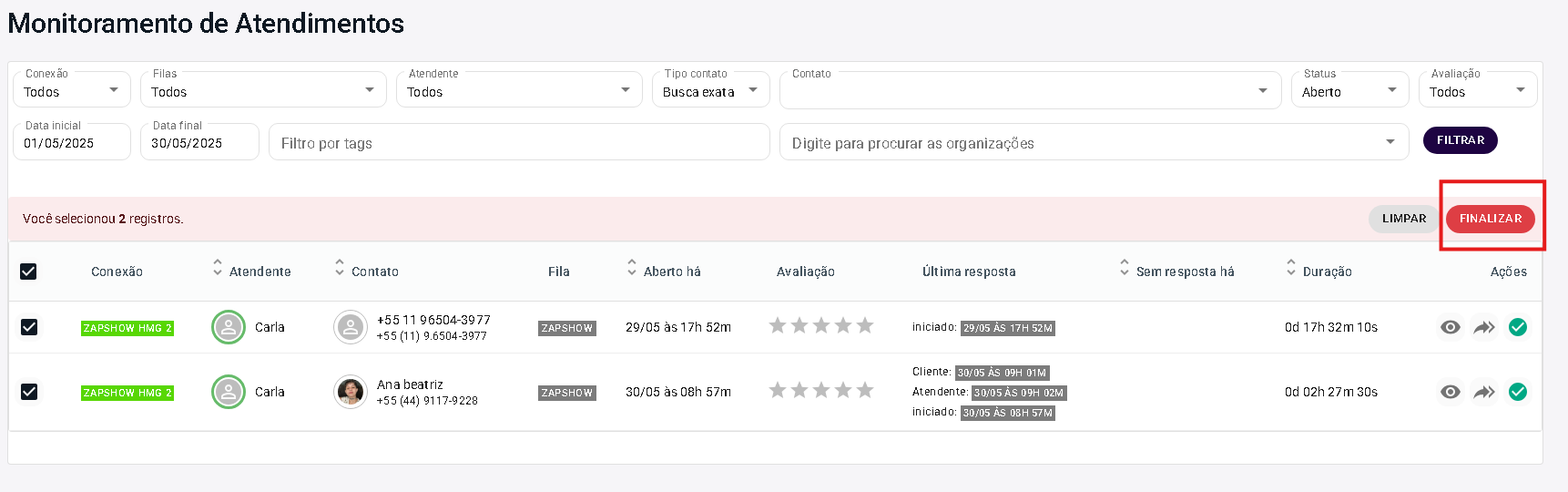Click the eye icon in Ana beatriz row
This screenshot has width=1568, height=492.
point(1451,392)
